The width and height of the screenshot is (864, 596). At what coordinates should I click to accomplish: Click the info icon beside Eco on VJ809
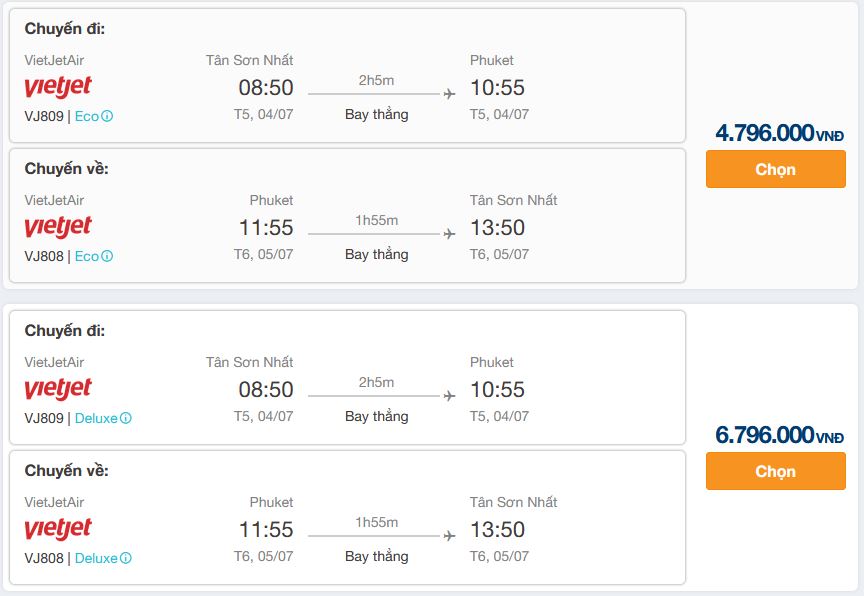pyautogui.click(x=107, y=116)
